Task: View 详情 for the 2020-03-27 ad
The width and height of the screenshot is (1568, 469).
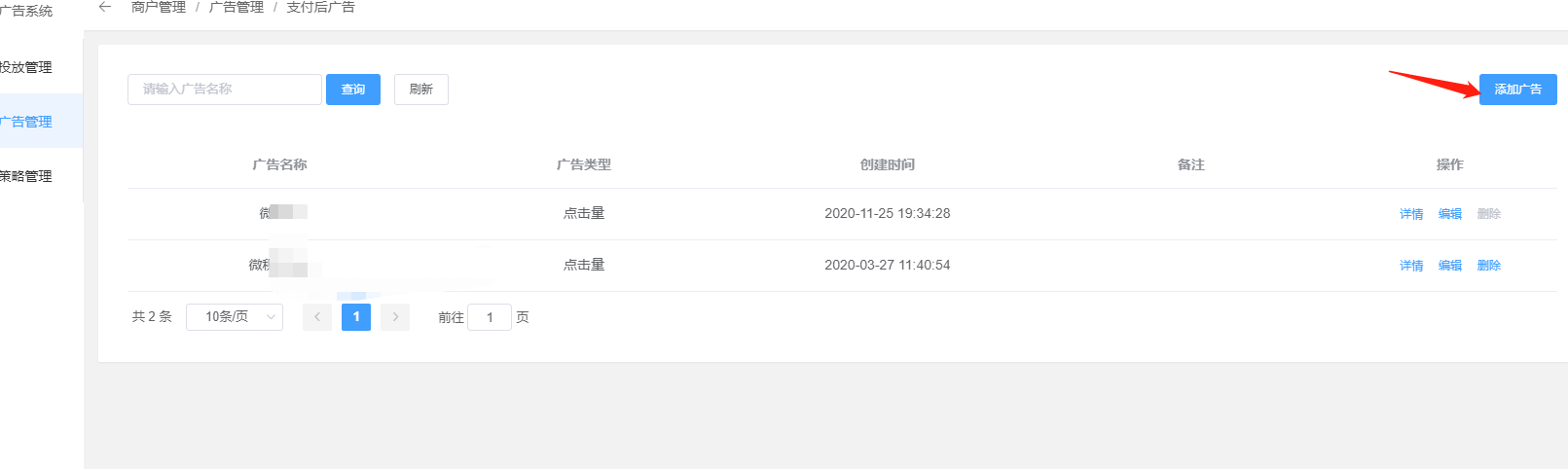Action: [x=1411, y=266]
